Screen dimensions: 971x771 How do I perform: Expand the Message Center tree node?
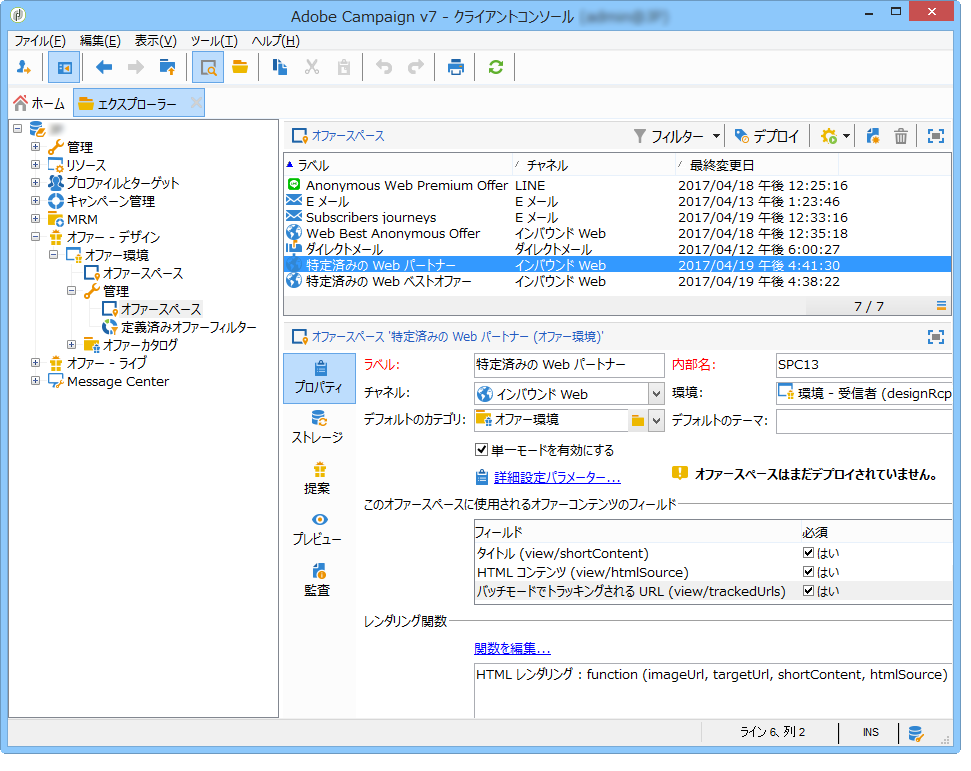tap(35, 380)
